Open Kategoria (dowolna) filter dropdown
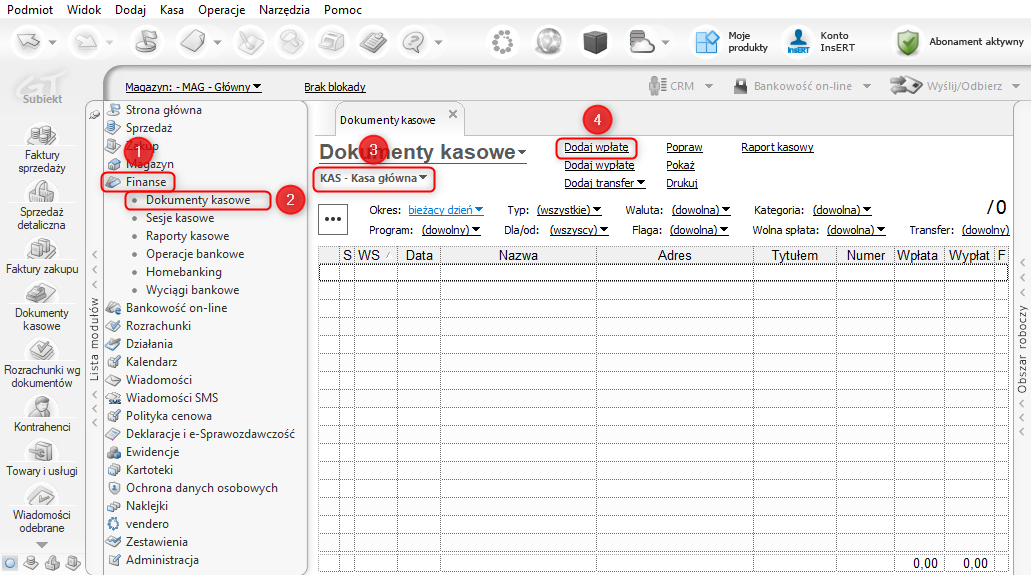Image resolution: width=1031 pixels, height=575 pixels. [842, 210]
